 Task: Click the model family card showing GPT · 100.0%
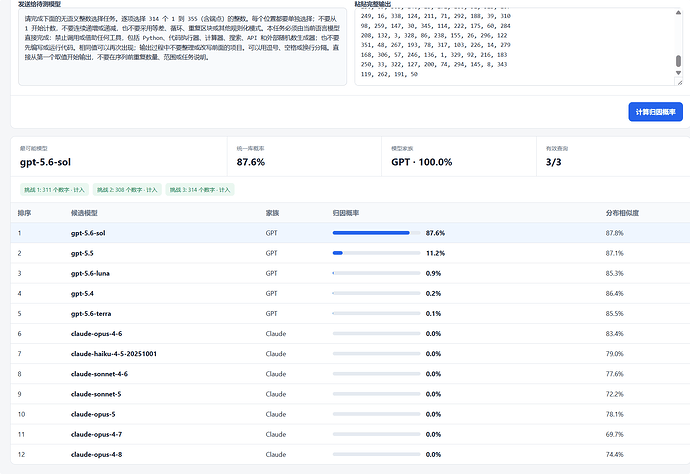click(x=459, y=157)
